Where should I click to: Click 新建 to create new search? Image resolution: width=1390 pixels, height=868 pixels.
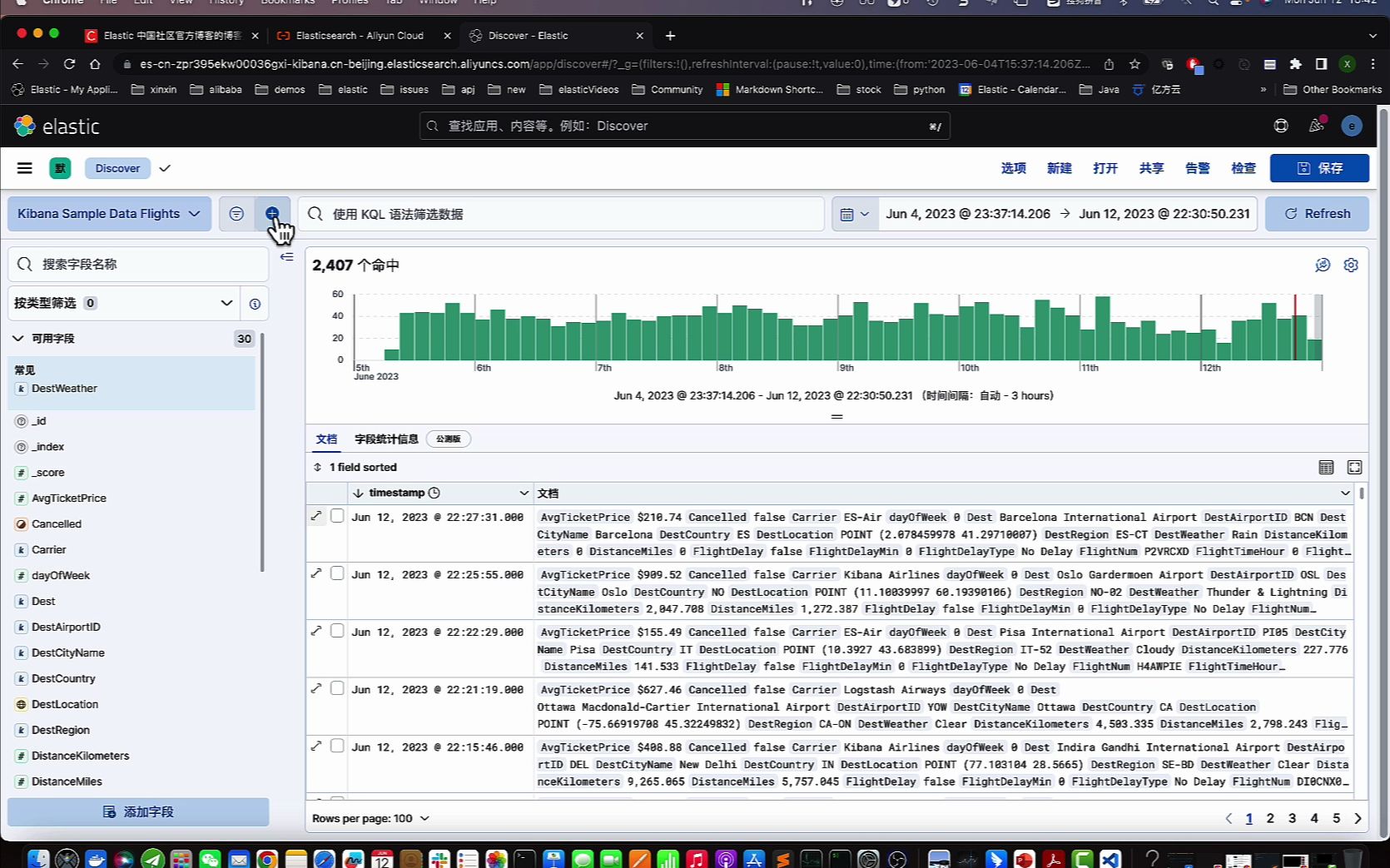coord(1059,168)
